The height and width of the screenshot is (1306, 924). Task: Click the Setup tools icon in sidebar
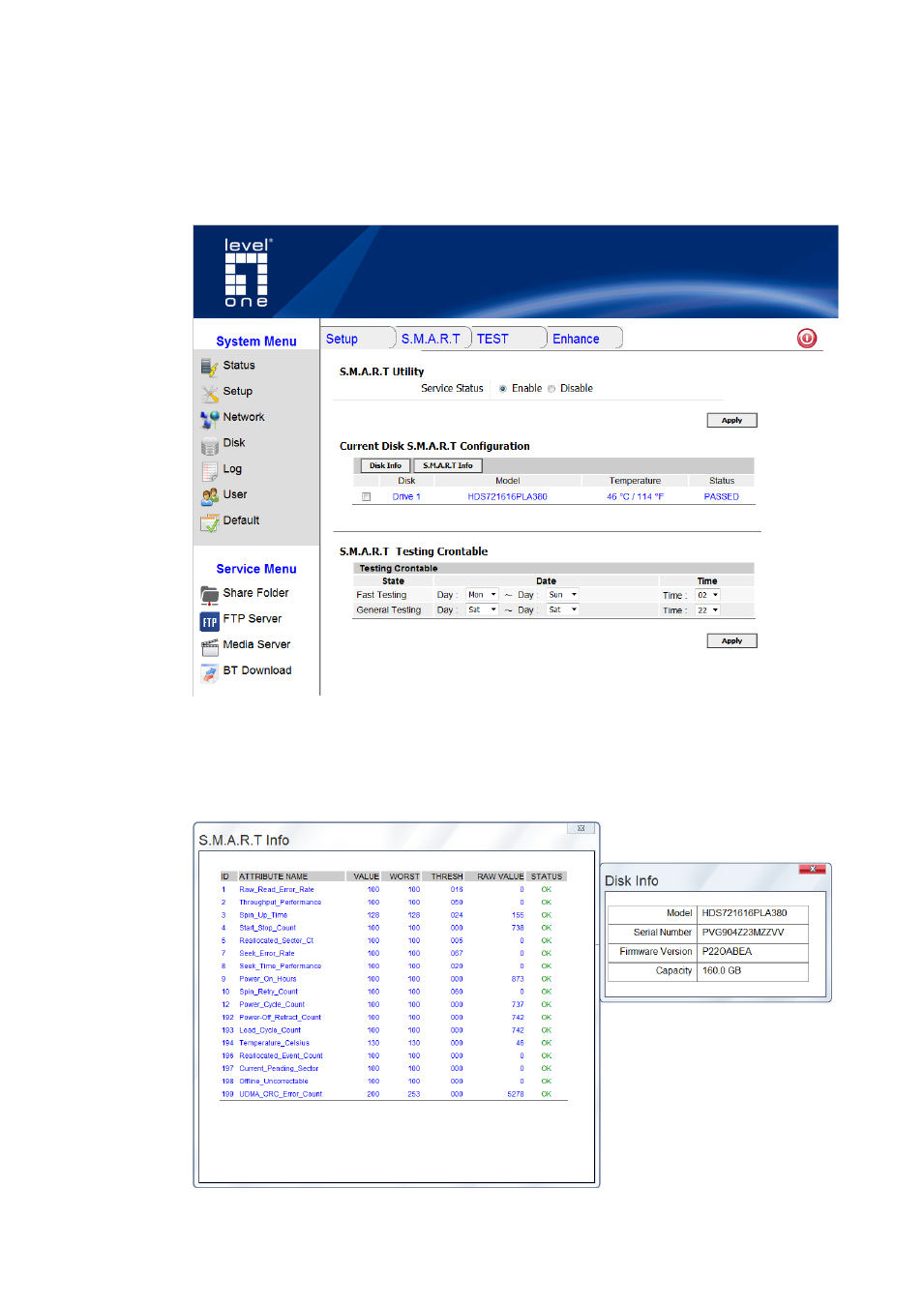(x=209, y=393)
